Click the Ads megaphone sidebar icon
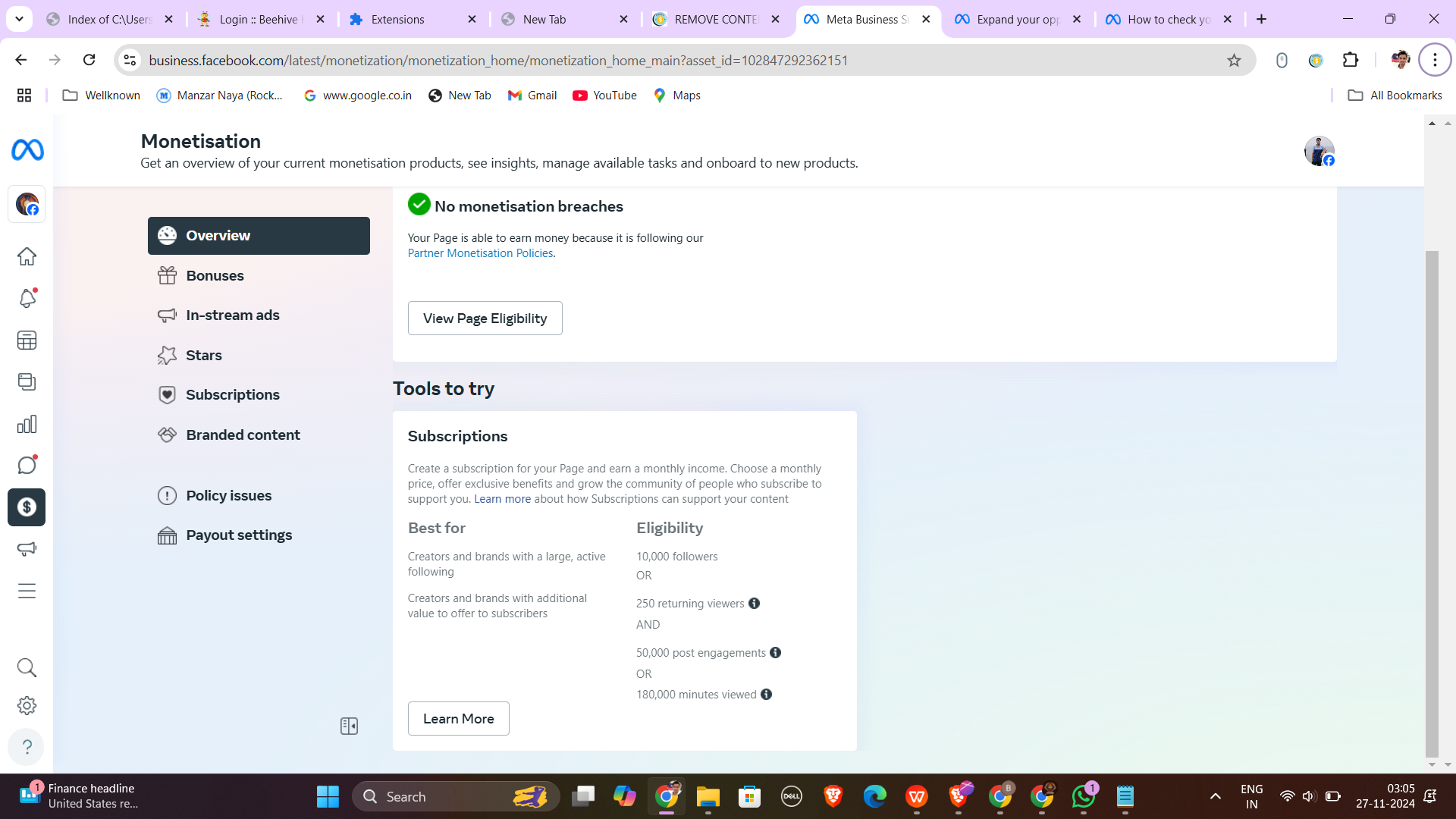1456x819 pixels. click(x=27, y=549)
